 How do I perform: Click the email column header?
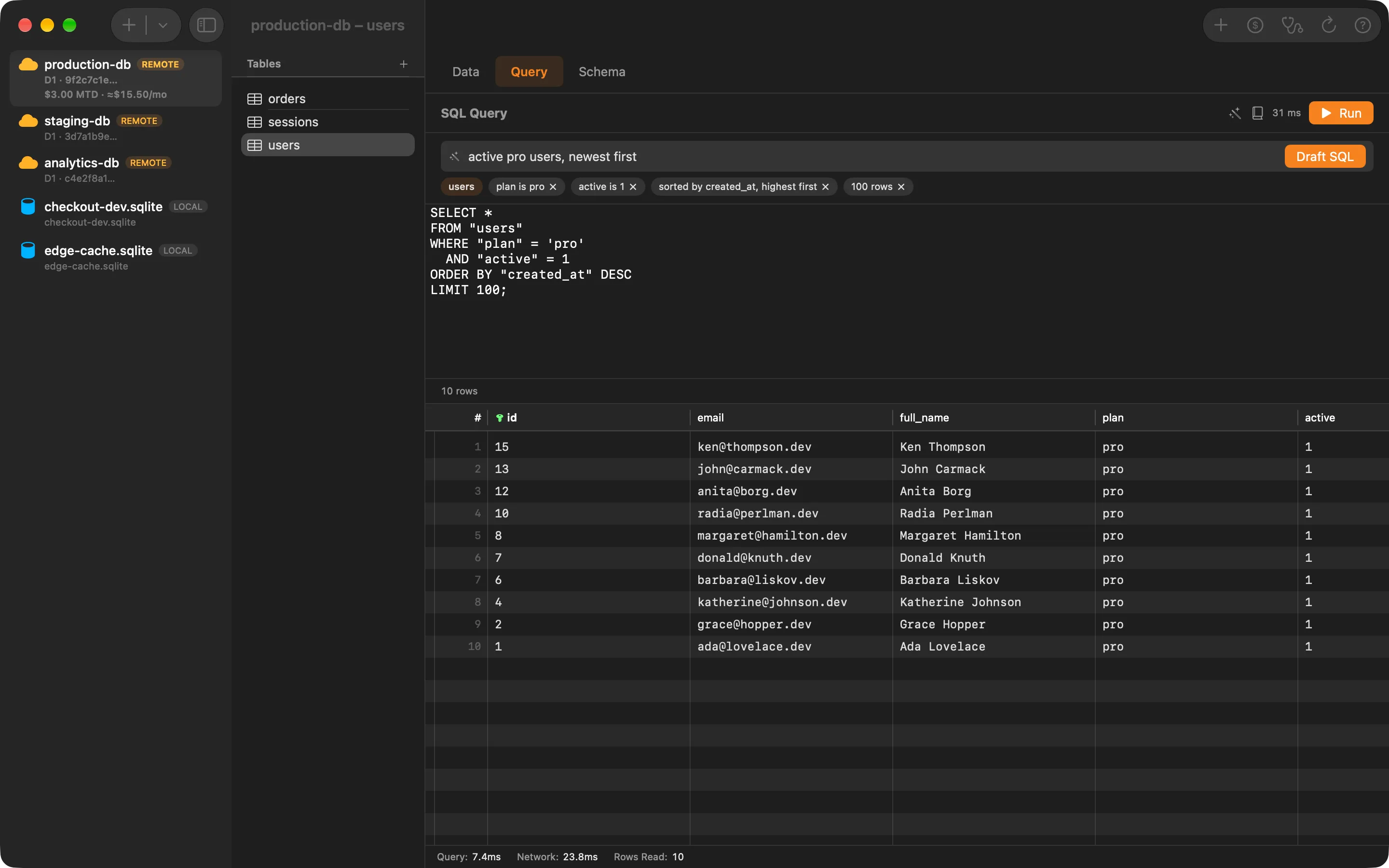791,418
